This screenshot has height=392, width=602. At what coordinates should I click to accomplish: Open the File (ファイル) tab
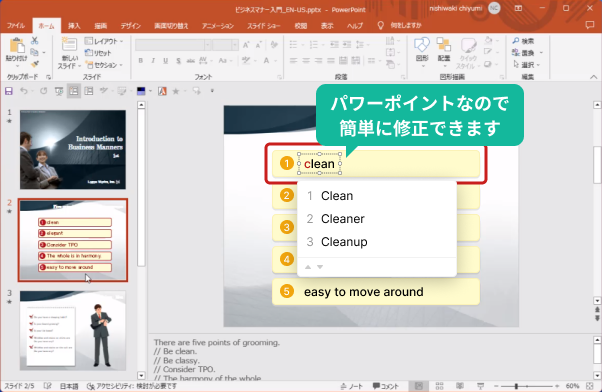point(16,25)
